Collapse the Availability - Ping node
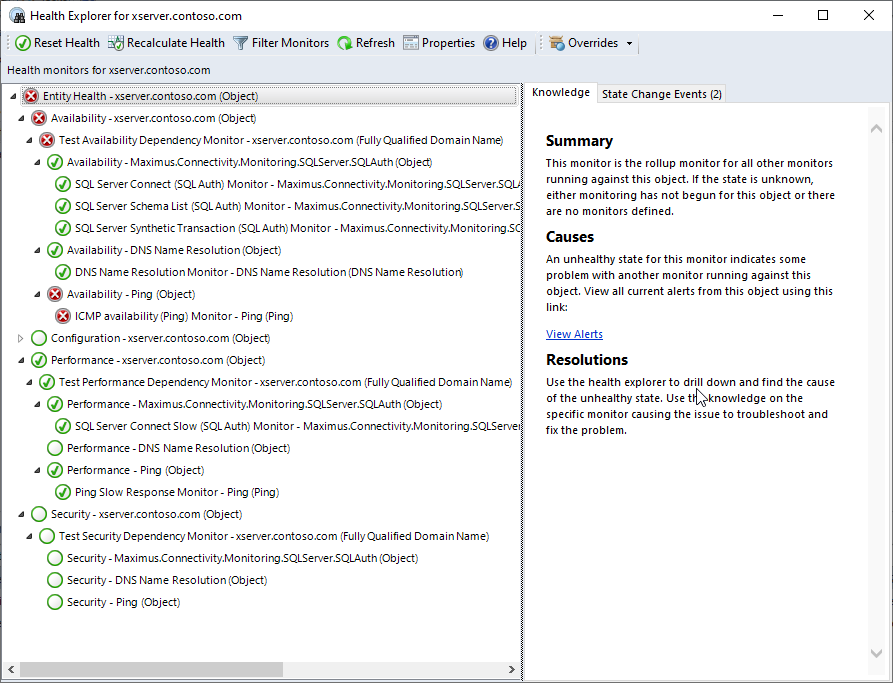Screen dimensions: 893x683 coord(37,294)
